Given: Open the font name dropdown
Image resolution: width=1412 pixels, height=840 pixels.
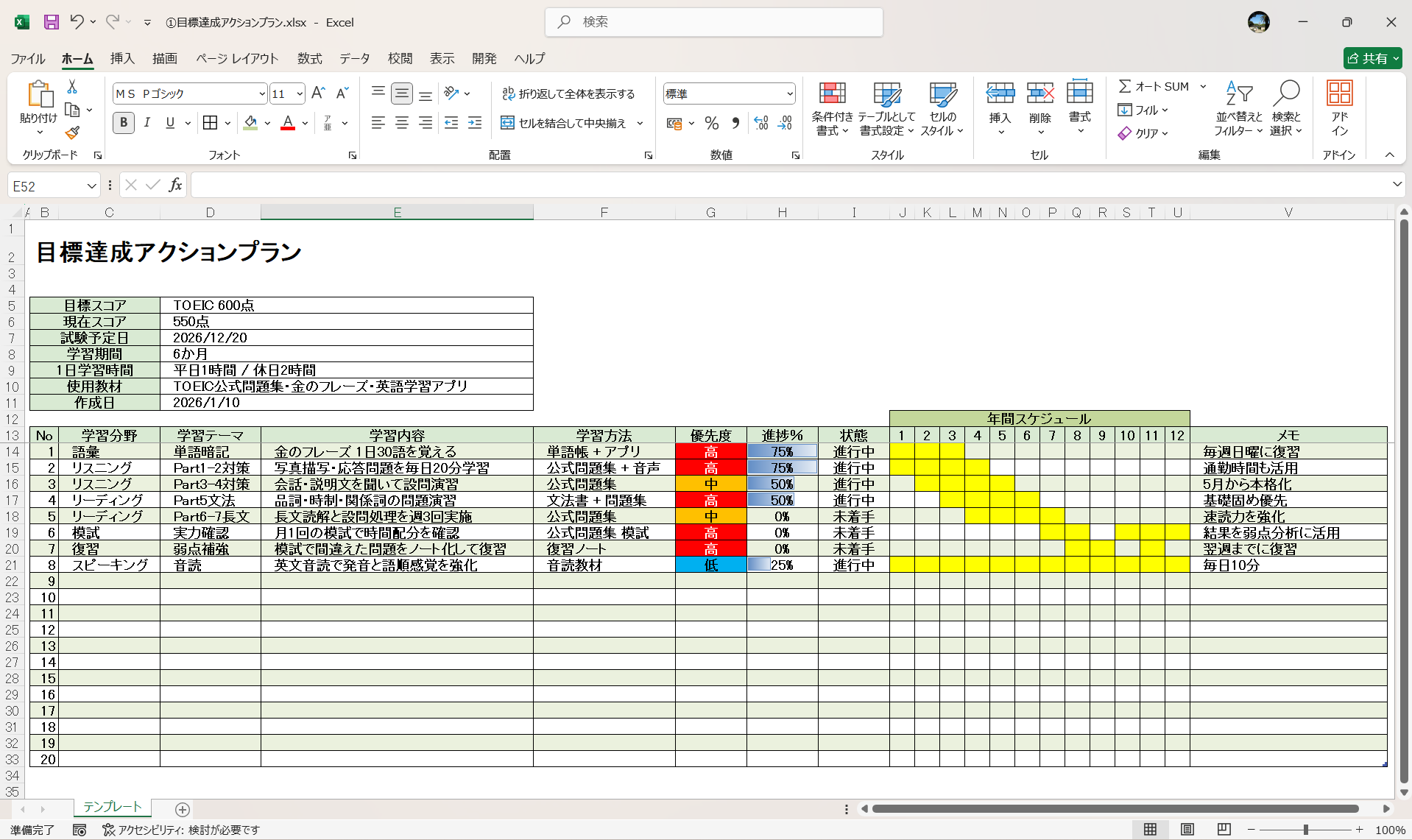Looking at the screenshot, I should point(261,93).
